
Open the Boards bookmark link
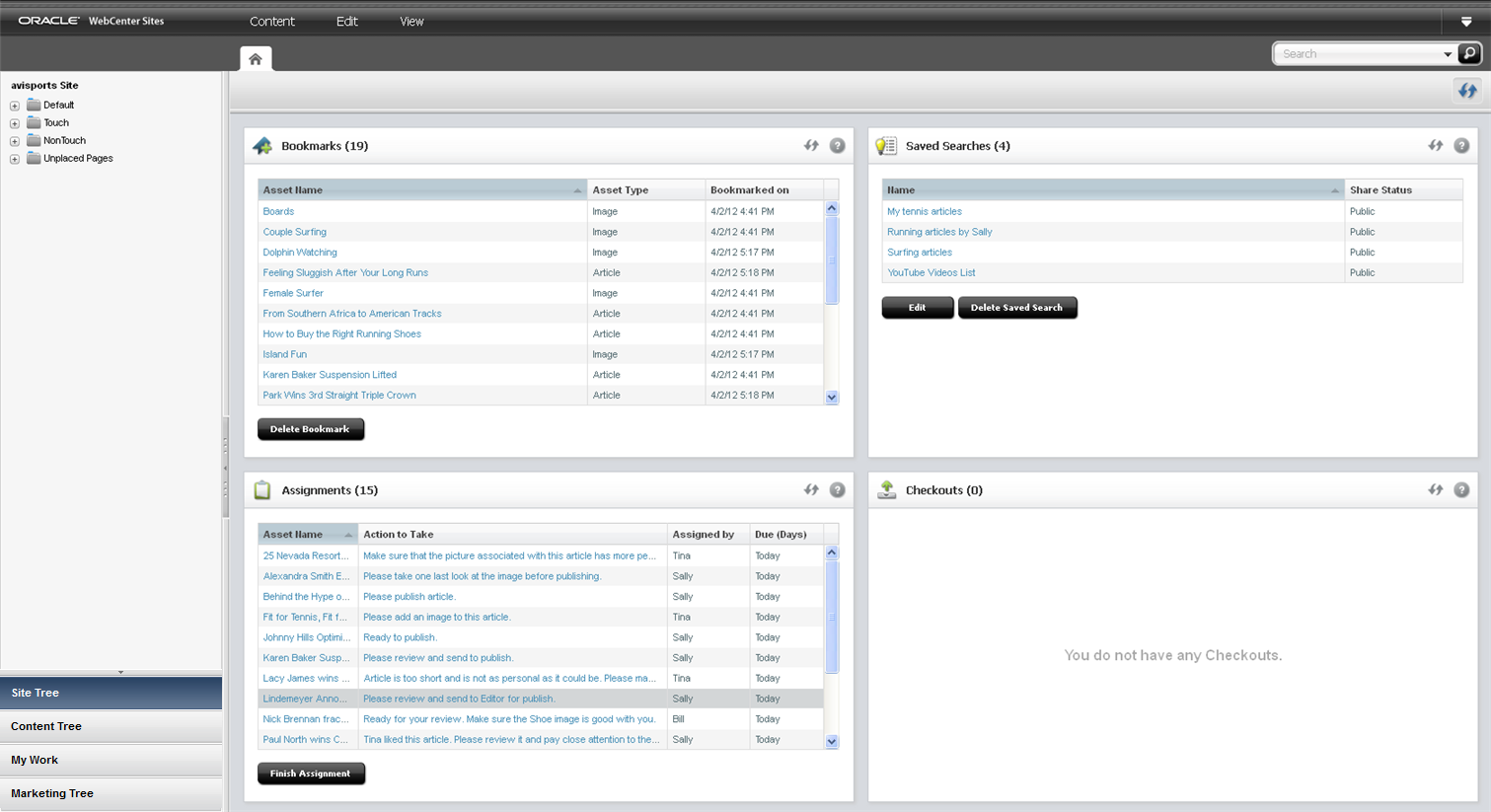click(278, 211)
